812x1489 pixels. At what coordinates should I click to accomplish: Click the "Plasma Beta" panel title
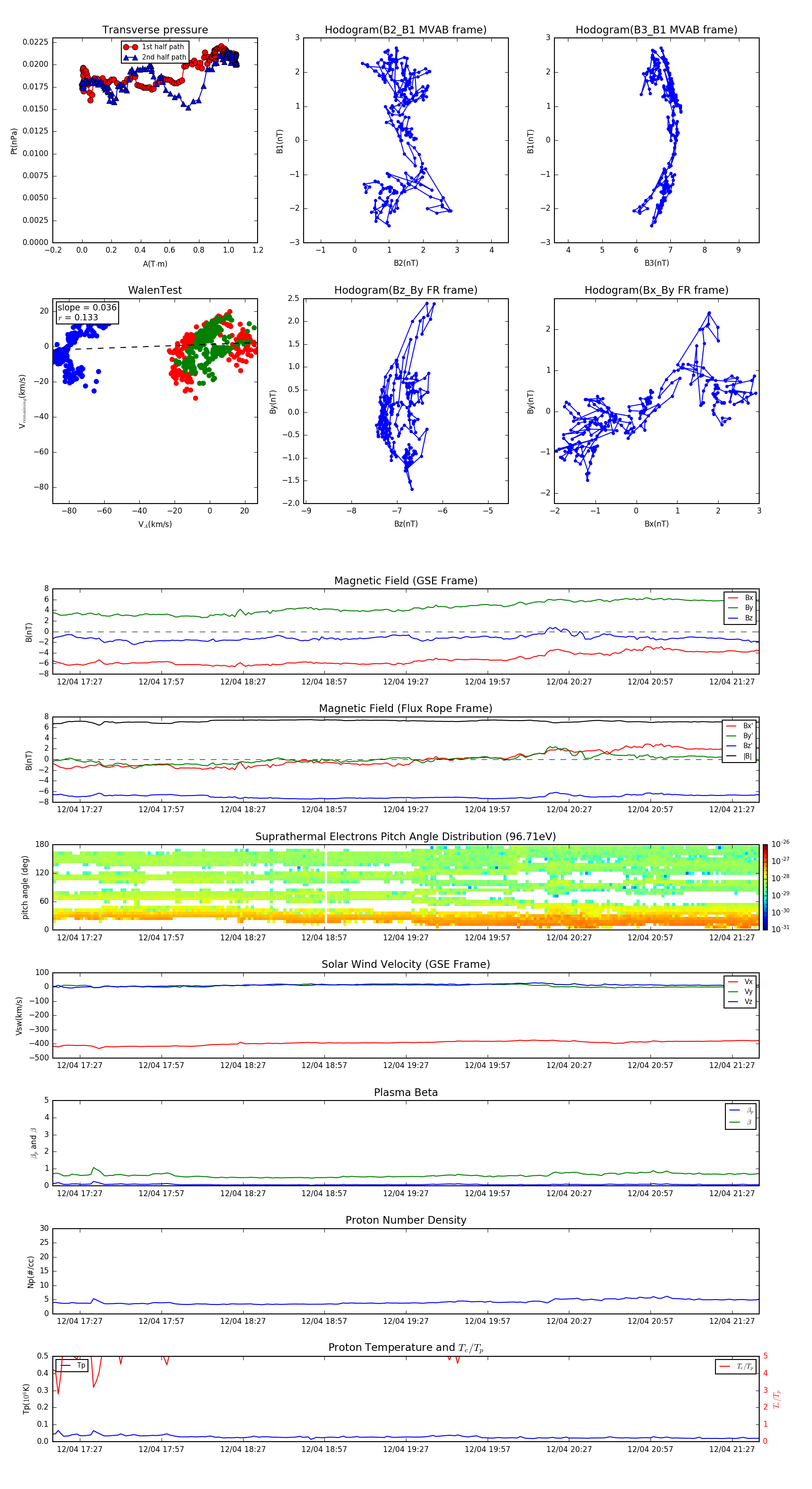(406, 1092)
